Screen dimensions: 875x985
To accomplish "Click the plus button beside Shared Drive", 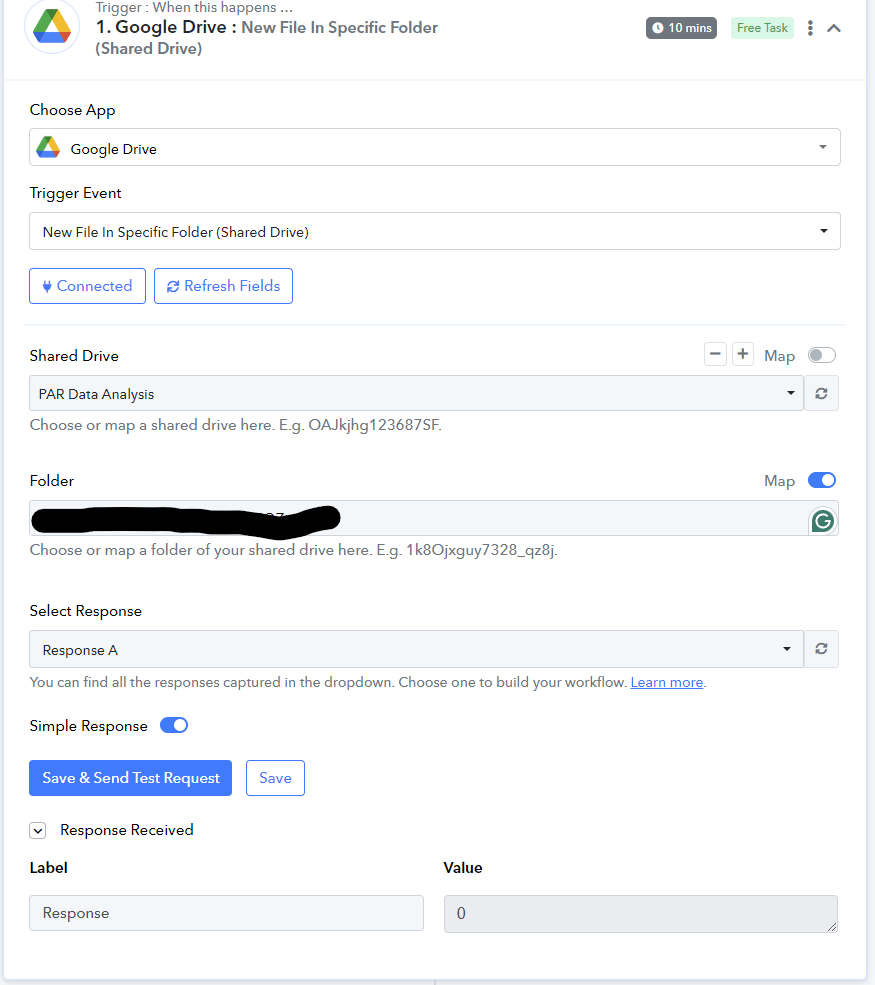I will [742, 354].
